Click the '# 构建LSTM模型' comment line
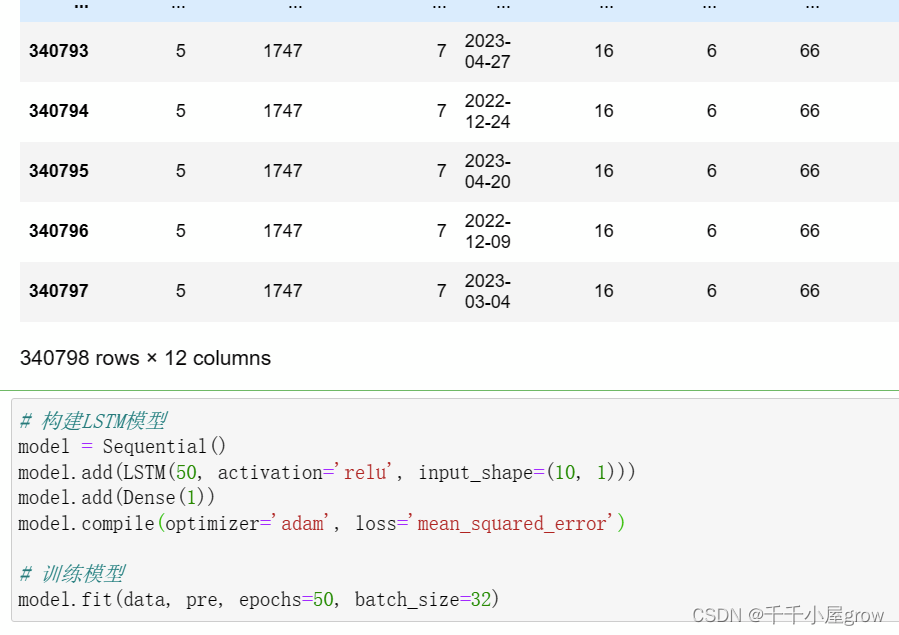Screen dimensions: 899x635 click(92, 421)
